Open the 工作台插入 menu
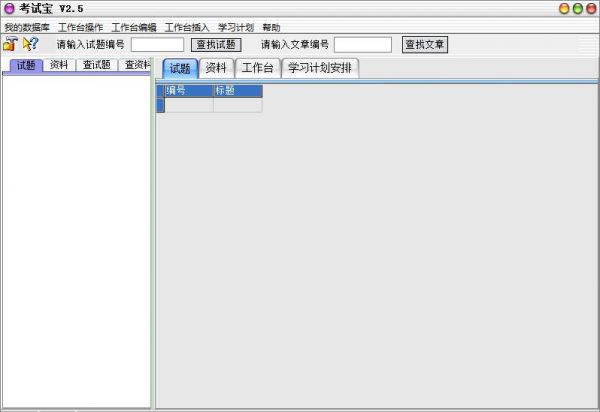 (x=187, y=28)
